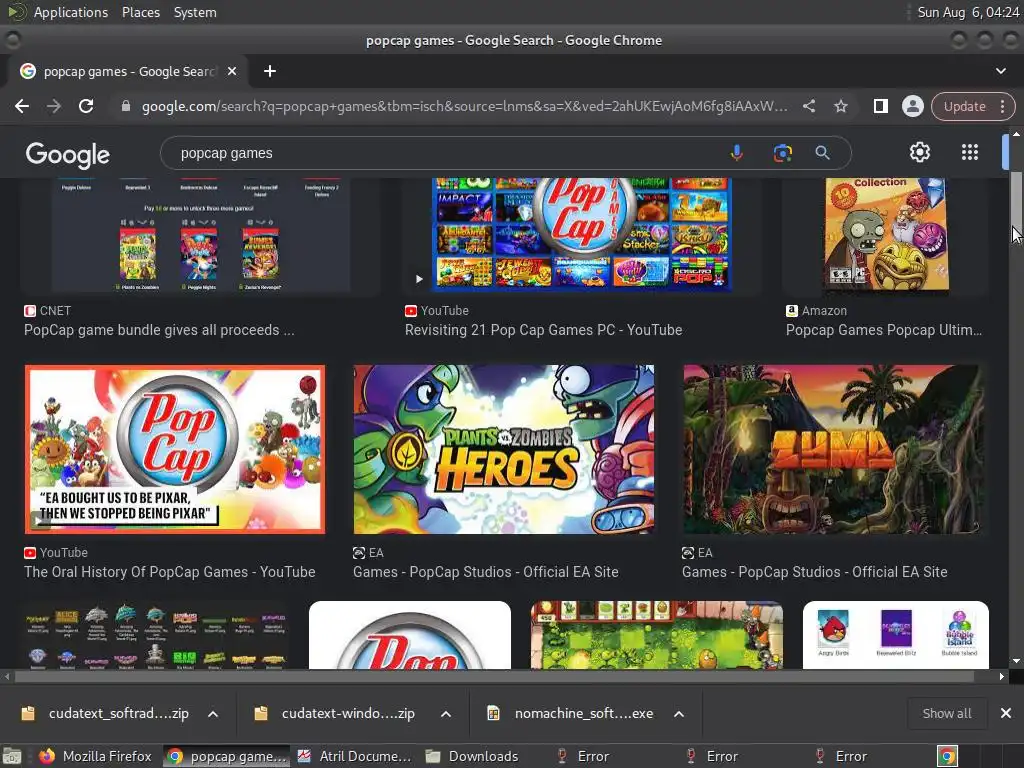
Task: Open the CNET PopCap bundle thumbnail
Action: click(201, 236)
